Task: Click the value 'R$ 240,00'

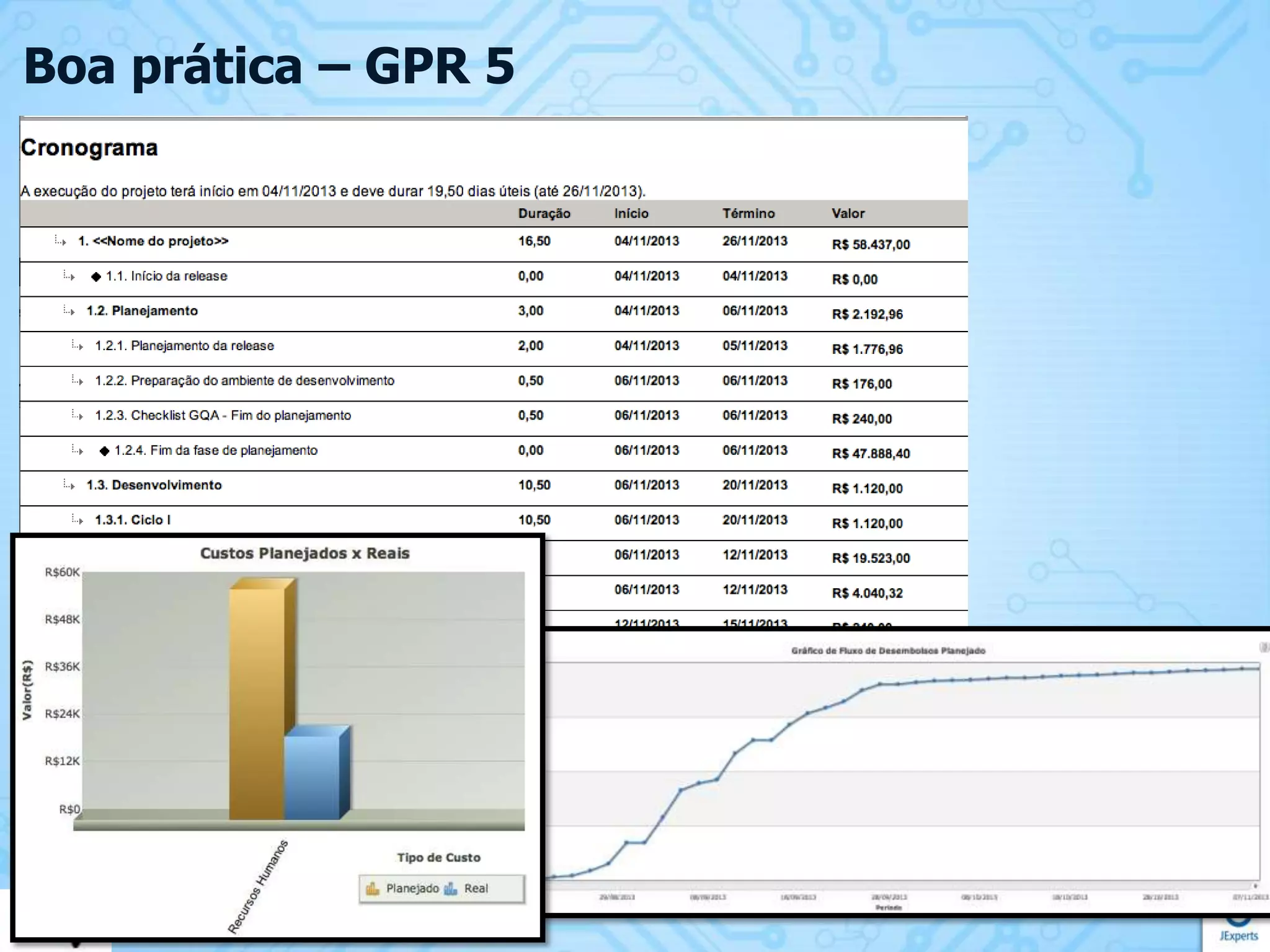Action: pos(861,418)
